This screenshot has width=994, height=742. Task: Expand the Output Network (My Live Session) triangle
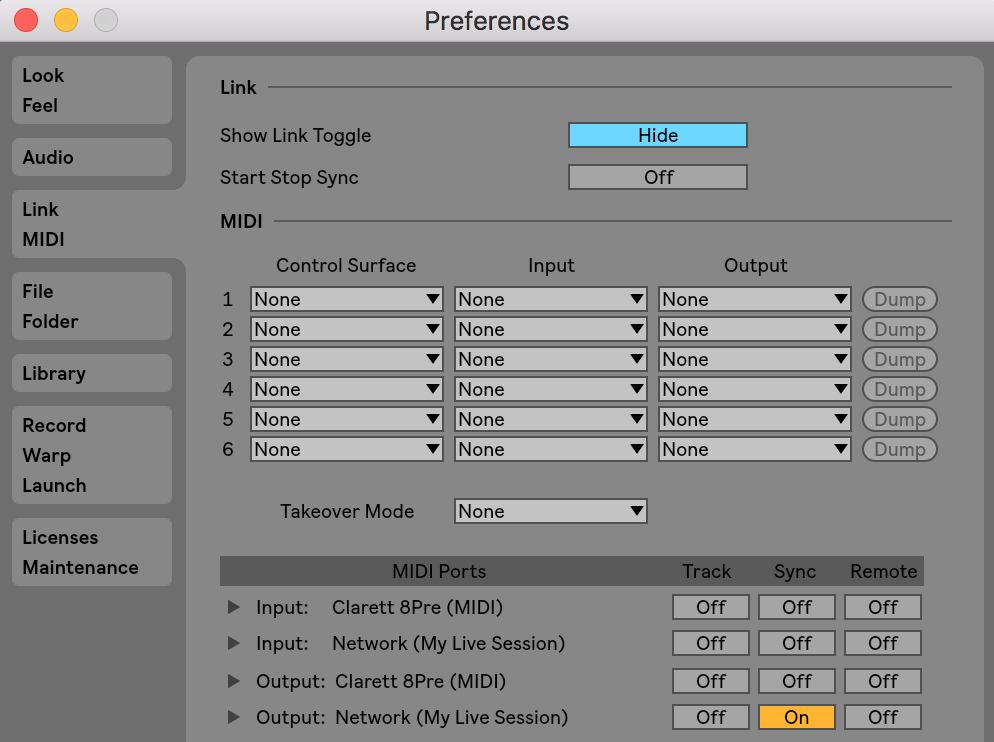(x=234, y=717)
